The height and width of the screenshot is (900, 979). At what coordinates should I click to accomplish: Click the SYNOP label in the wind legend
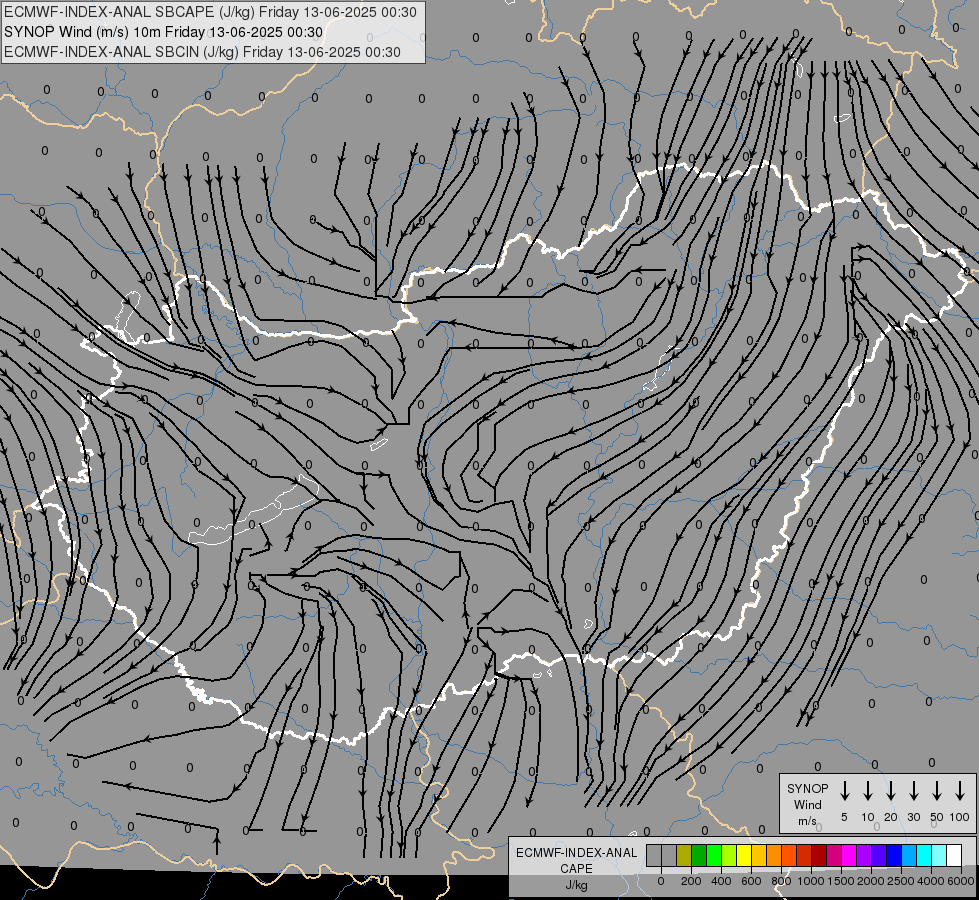pos(807,788)
